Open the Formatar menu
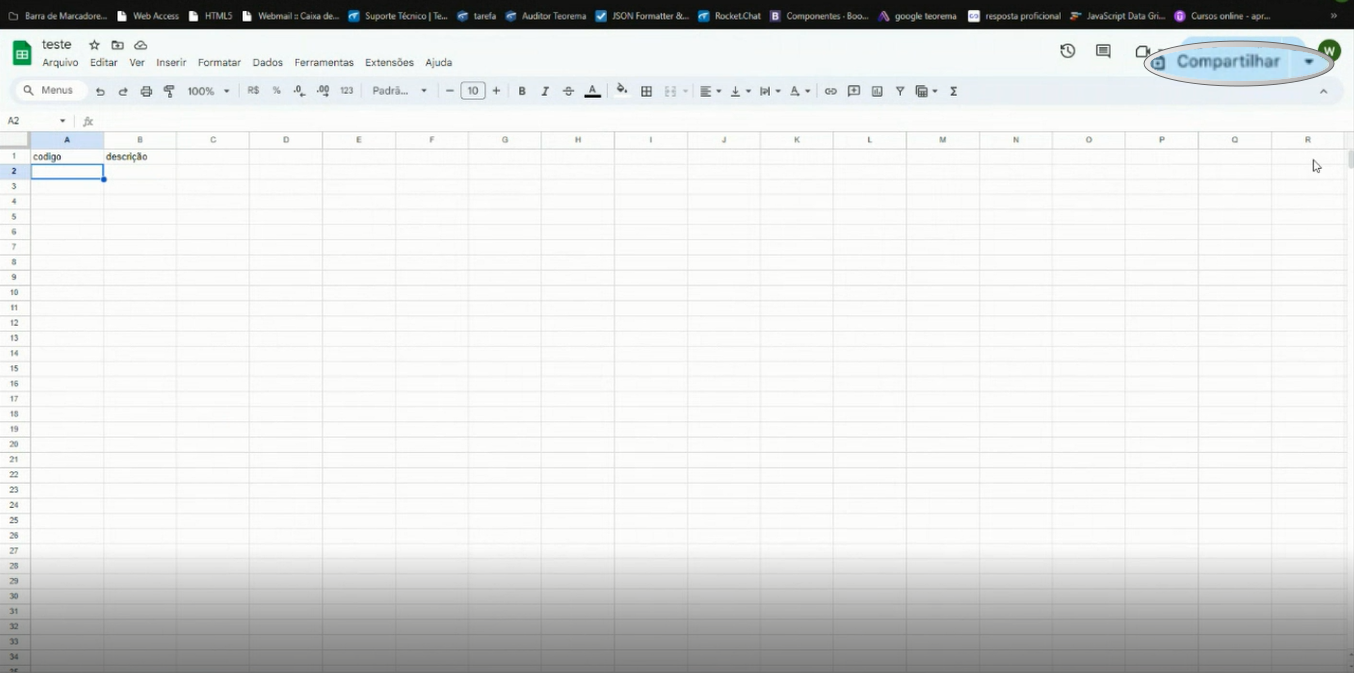 (219, 62)
